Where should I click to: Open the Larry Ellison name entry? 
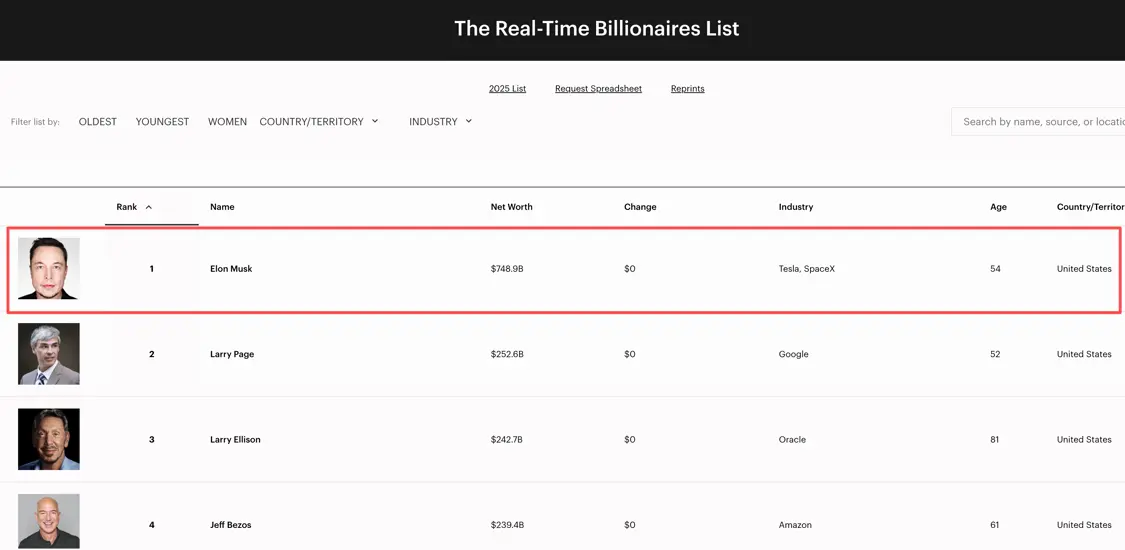235,440
